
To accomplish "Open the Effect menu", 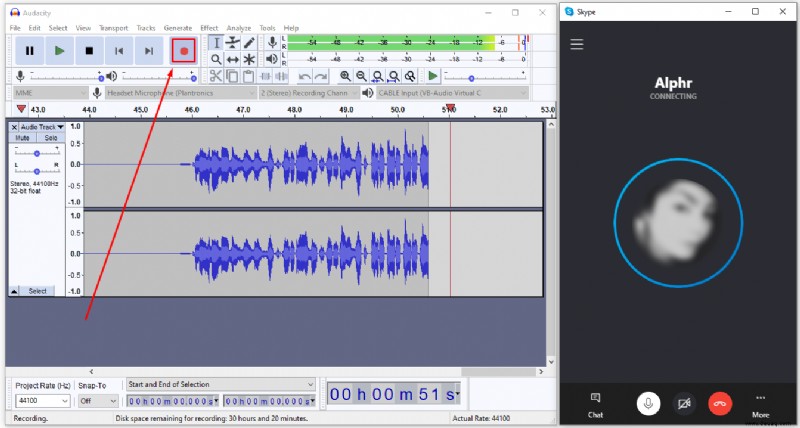I will click(x=209, y=28).
